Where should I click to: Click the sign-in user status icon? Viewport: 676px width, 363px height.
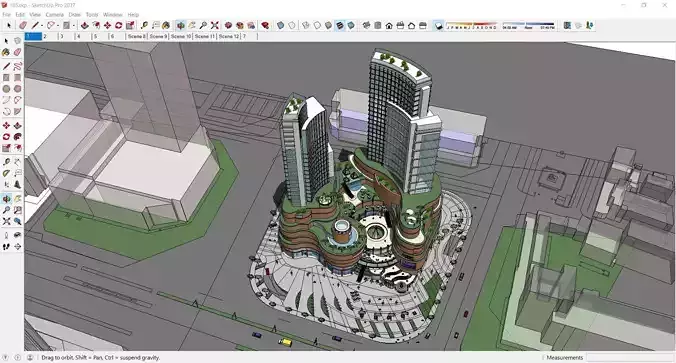point(30,357)
